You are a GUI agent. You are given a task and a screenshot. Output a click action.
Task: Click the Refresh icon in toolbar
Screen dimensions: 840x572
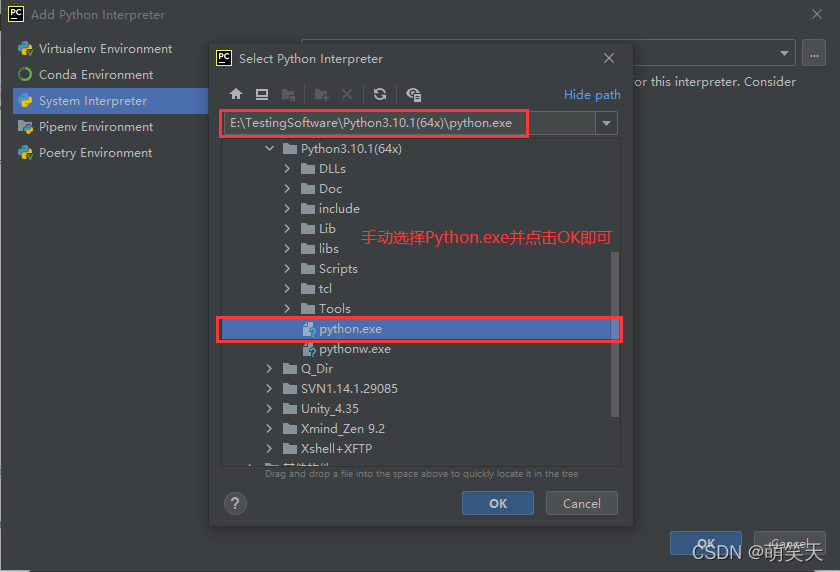(380, 94)
